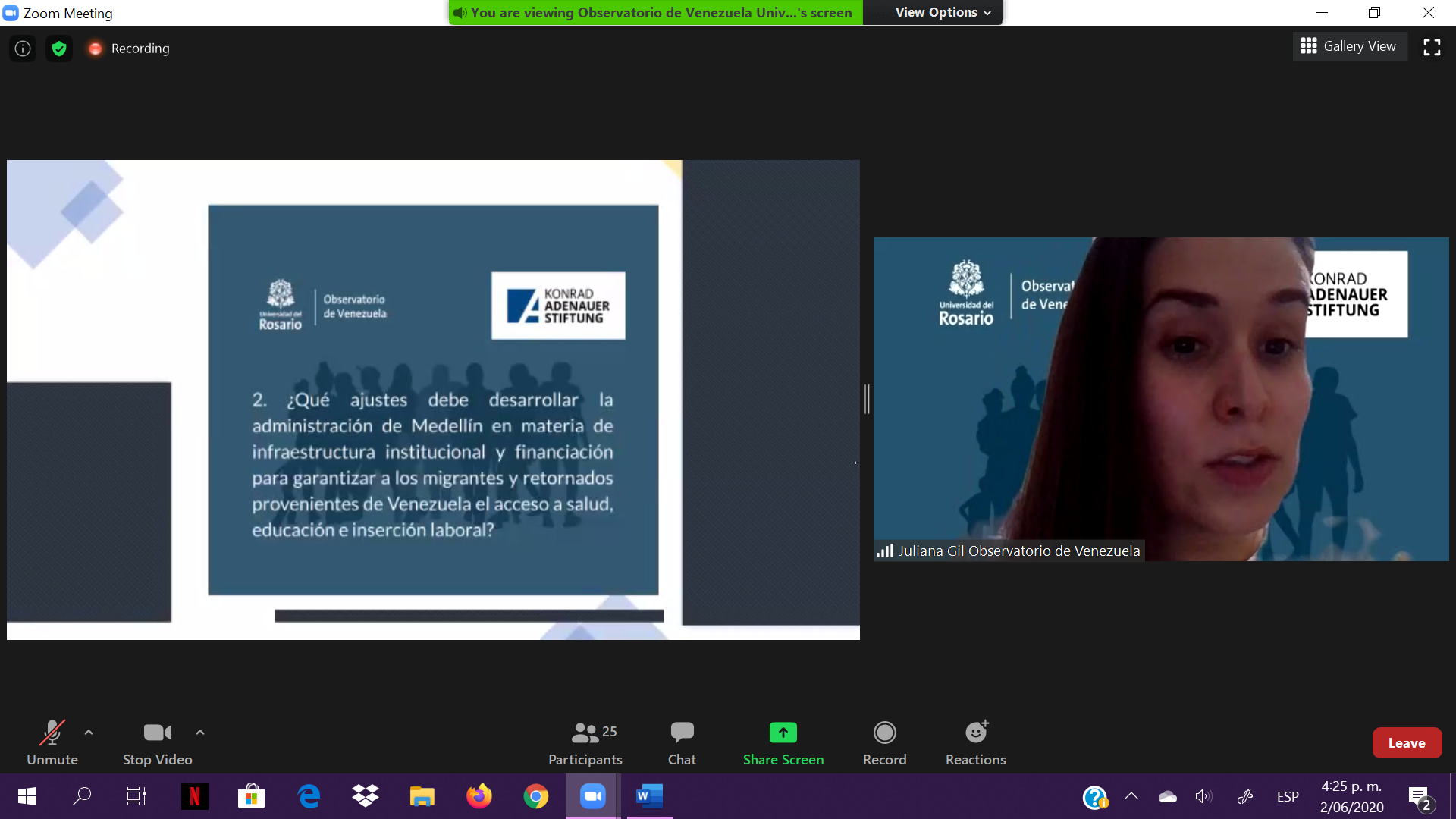Open Word document in taskbar
Image resolution: width=1456 pixels, height=819 pixels.
pyautogui.click(x=649, y=796)
